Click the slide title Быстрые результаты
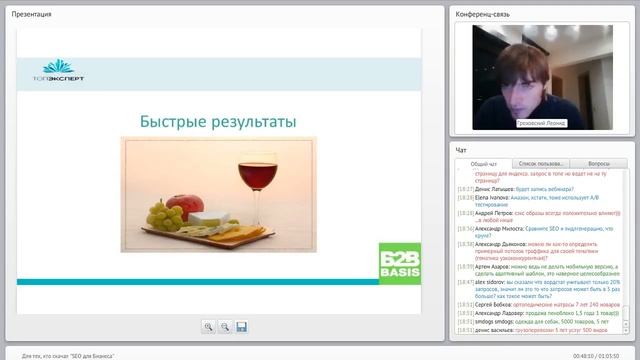Screen dimensions: 640x360 tap(218, 122)
